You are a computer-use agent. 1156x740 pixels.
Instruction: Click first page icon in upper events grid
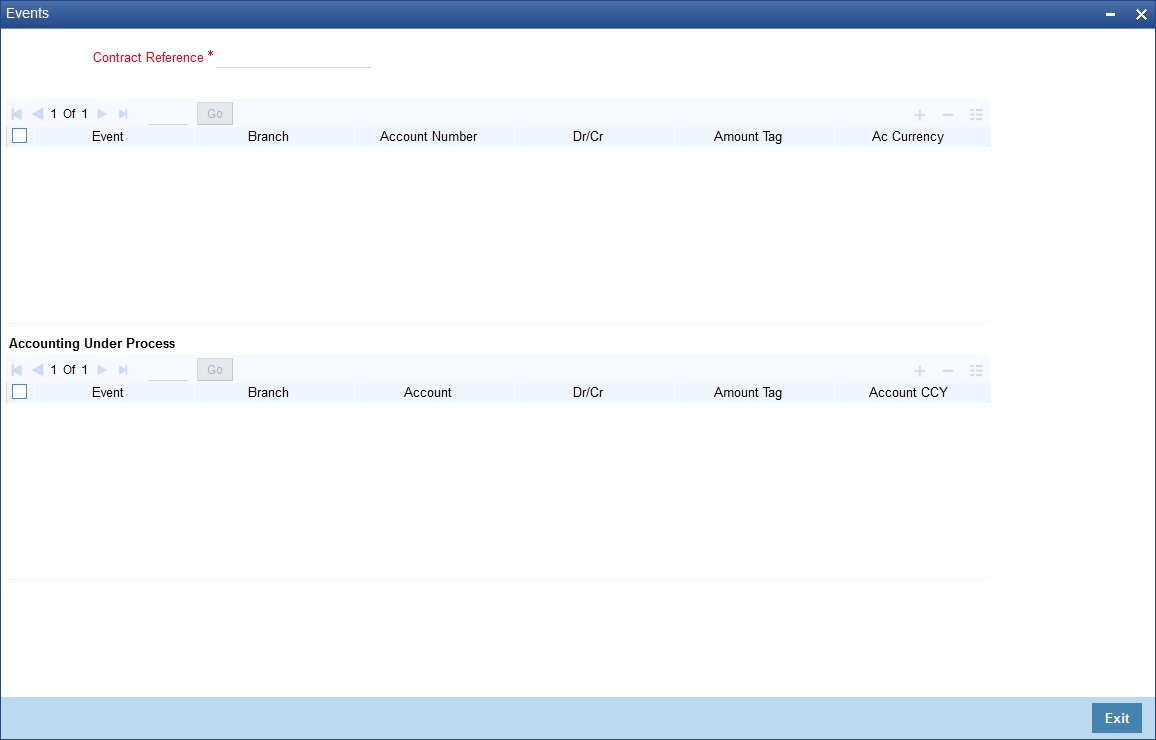(x=17, y=114)
